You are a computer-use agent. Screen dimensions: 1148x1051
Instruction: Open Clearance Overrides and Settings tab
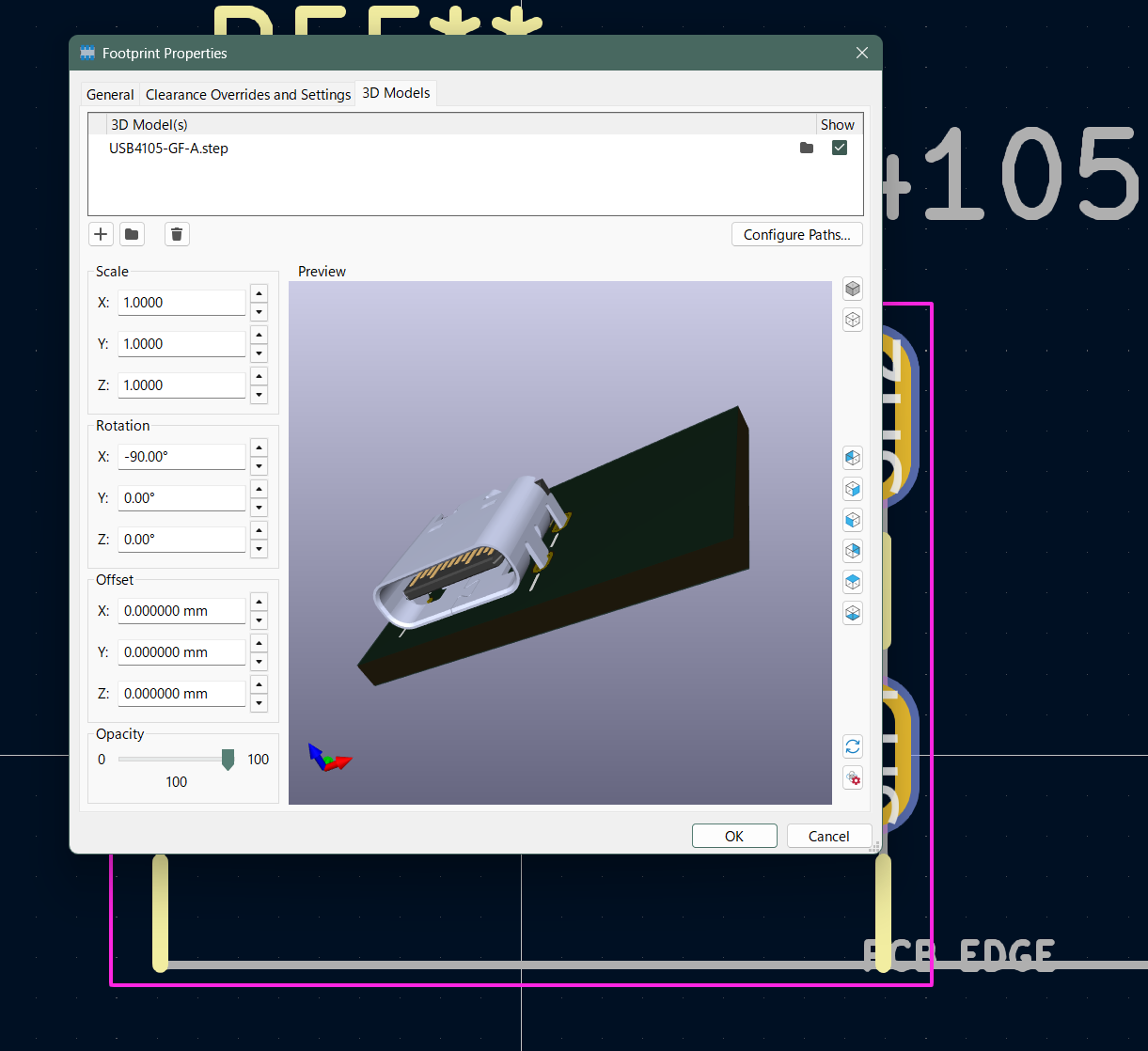(248, 94)
